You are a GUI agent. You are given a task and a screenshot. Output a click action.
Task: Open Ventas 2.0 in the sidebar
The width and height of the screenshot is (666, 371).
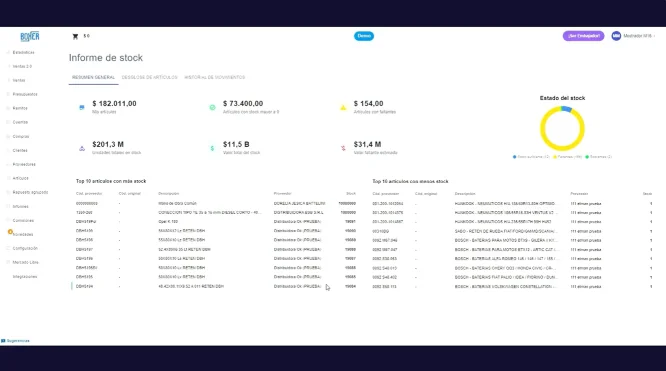(22, 66)
